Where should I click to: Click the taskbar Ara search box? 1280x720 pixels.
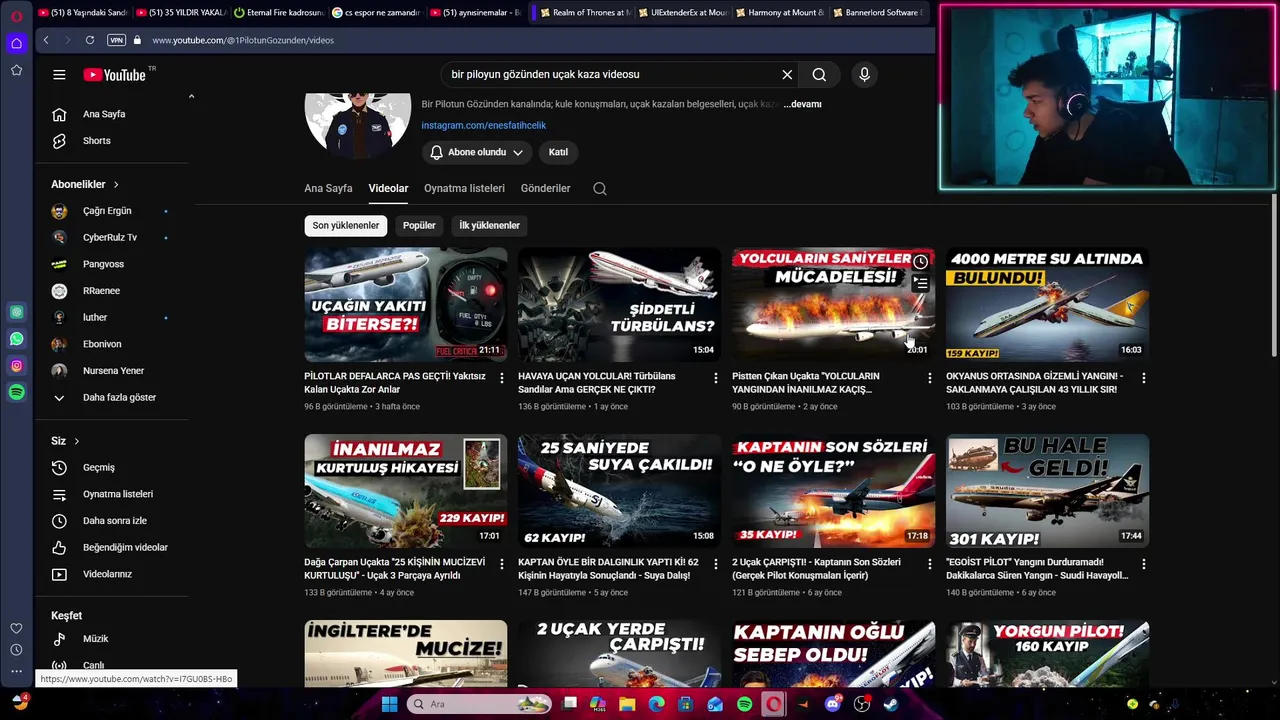click(480, 704)
